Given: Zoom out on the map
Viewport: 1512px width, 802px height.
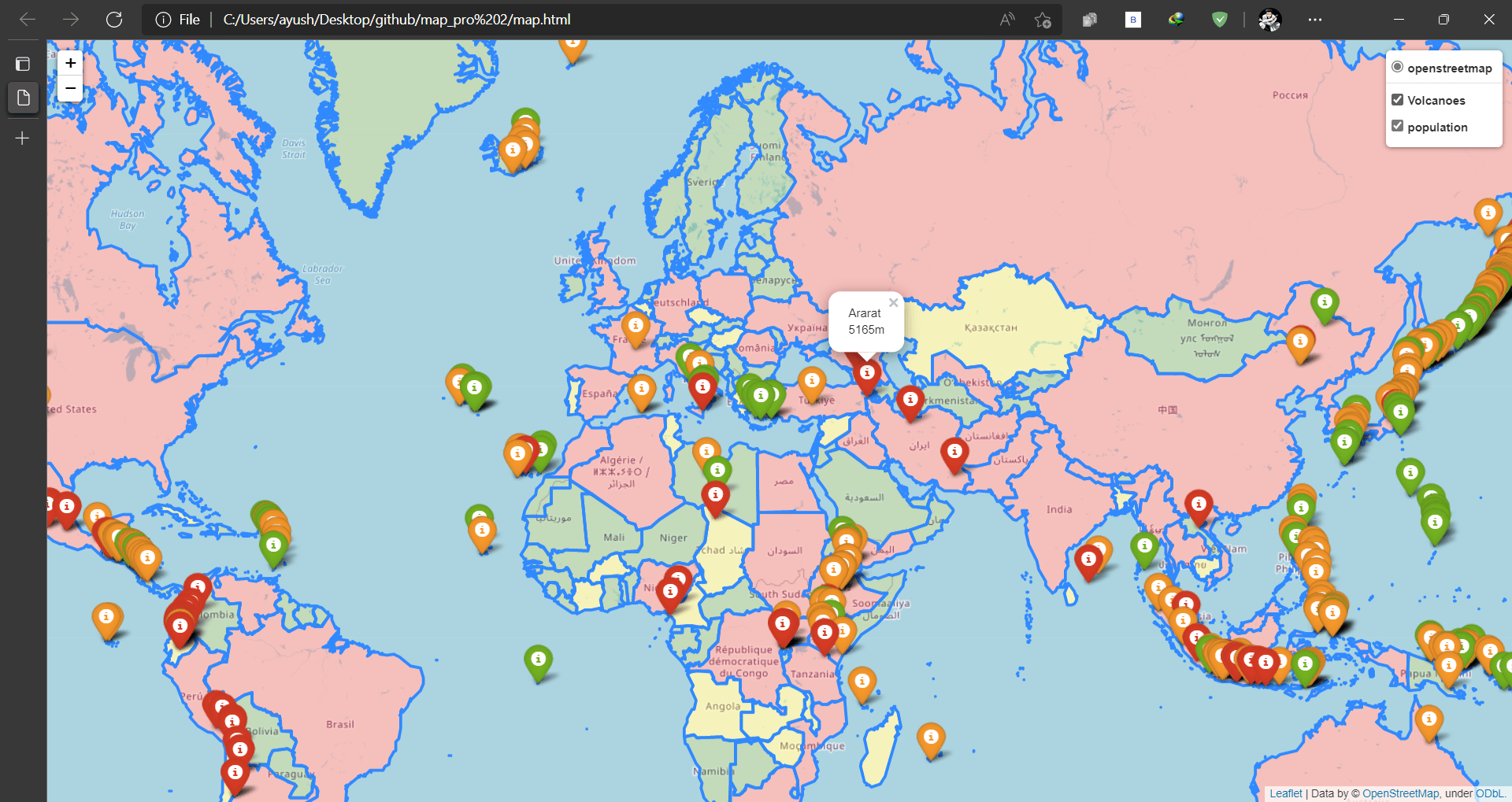Looking at the screenshot, I should (70, 88).
